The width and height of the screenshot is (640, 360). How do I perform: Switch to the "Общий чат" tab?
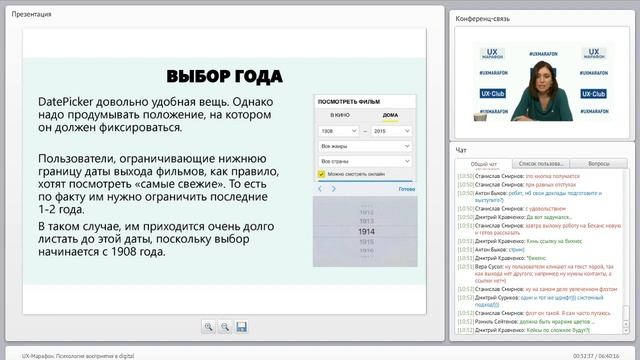point(484,164)
